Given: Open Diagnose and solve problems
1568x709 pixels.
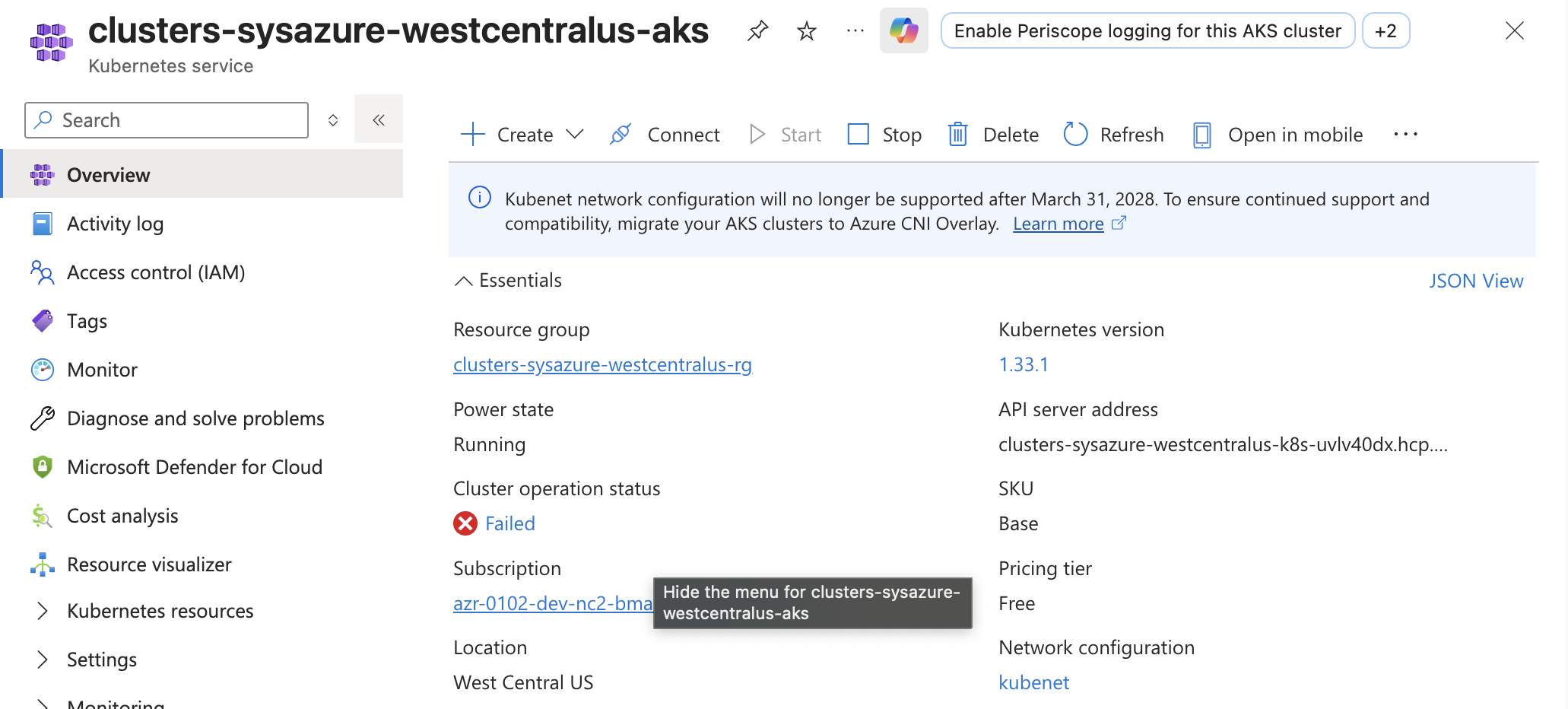Looking at the screenshot, I should pos(195,418).
